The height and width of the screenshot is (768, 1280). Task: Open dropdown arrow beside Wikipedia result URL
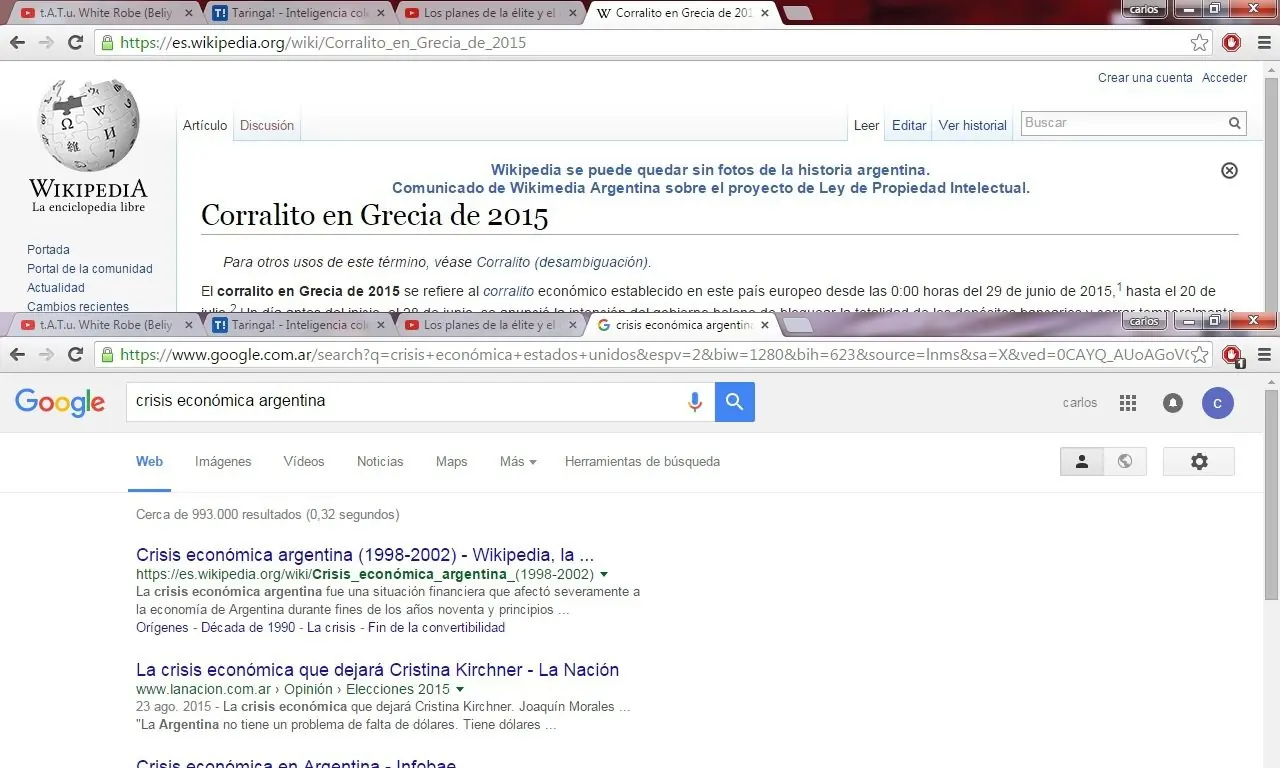pyautogui.click(x=604, y=575)
